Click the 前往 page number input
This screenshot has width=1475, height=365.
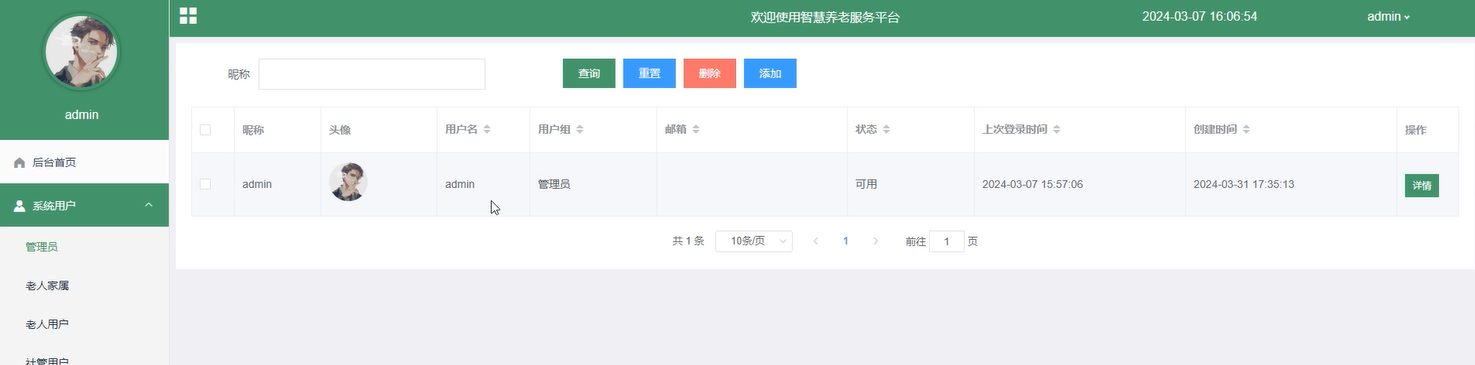click(947, 241)
